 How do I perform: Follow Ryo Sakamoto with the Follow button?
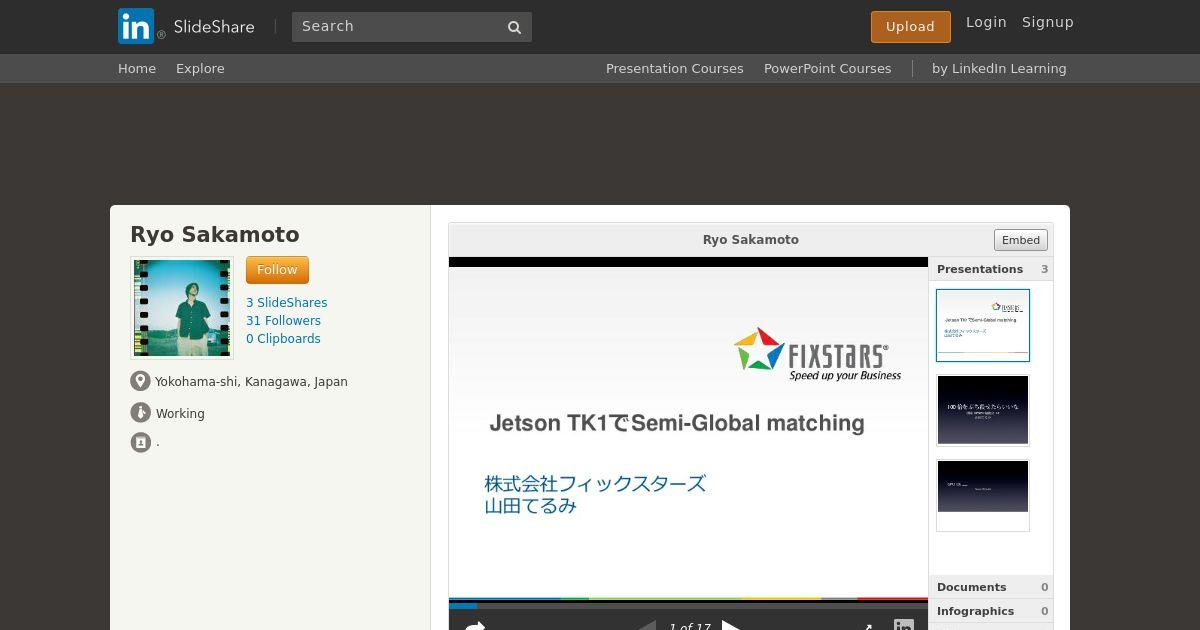click(x=277, y=270)
